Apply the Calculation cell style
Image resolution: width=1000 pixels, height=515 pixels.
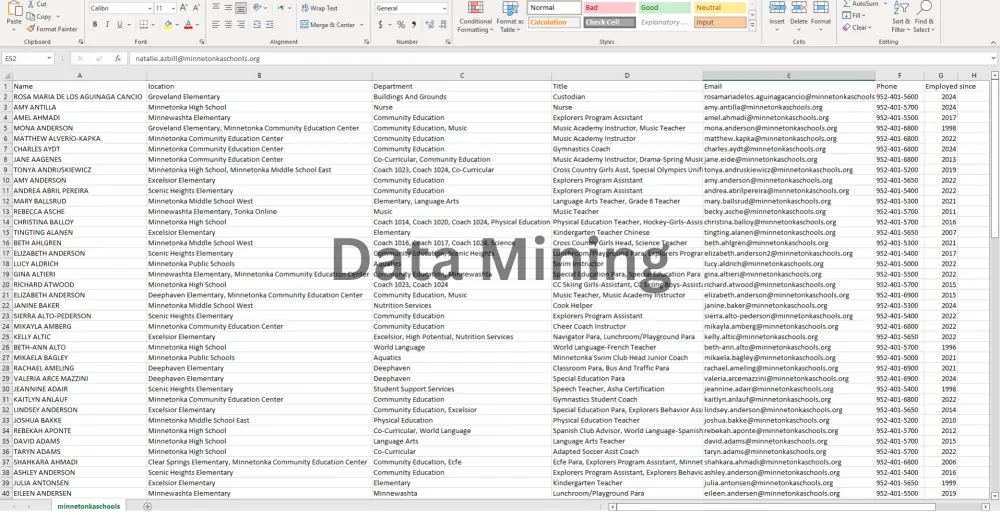tap(554, 22)
